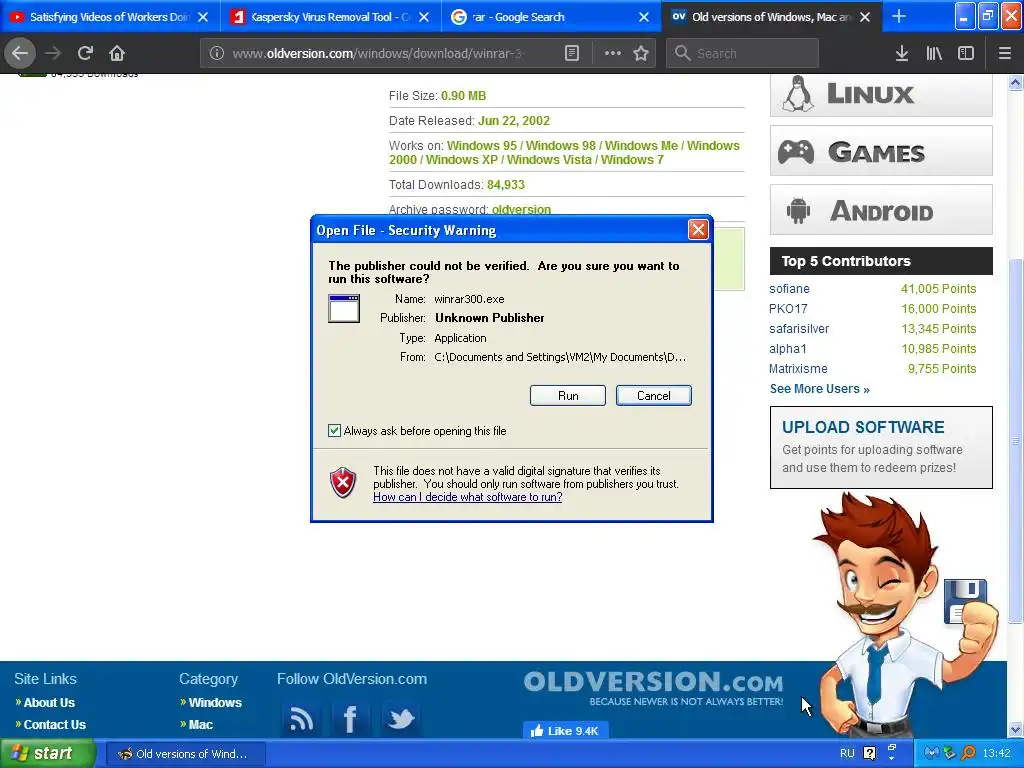Open the Firefox home page

pos(117,53)
